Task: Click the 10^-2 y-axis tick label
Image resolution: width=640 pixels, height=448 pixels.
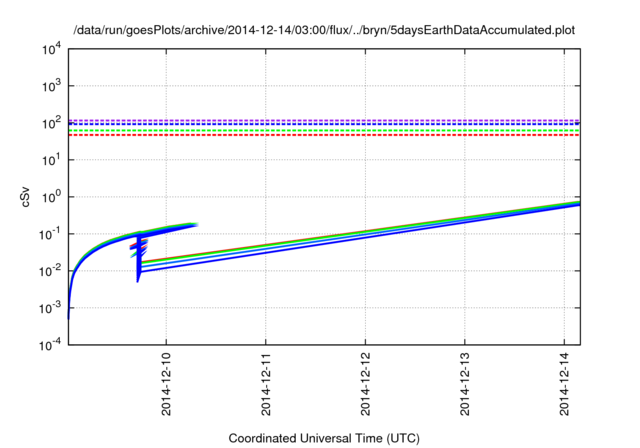Action: [50, 271]
